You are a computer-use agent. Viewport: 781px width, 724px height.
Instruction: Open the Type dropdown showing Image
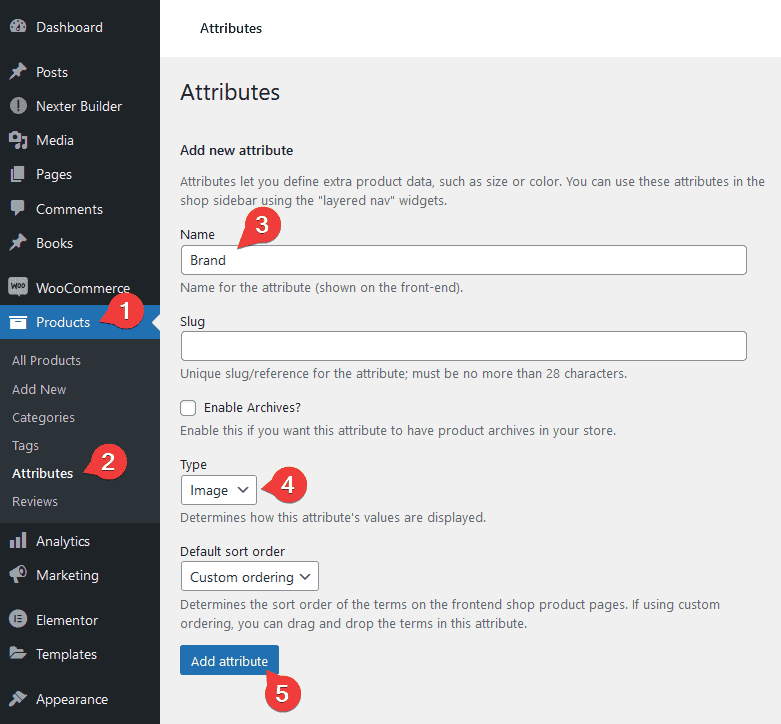pyautogui.click(x=219, y=490)
